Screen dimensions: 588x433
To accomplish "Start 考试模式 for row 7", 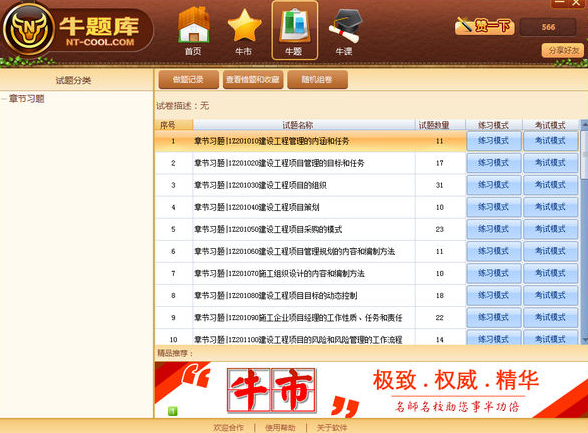I will 550,273.
